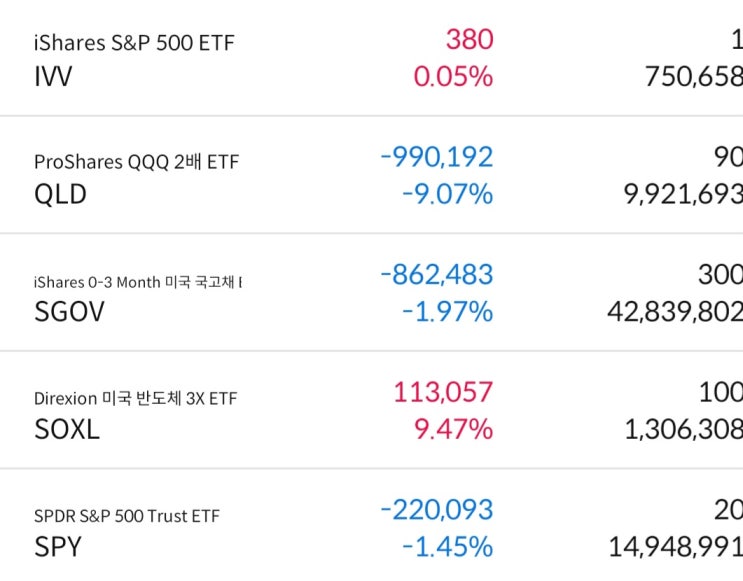Viewport: 743px width, 581px height.
Task: Click iShares S&P 500 ETF name
Action: click(134, 44)
